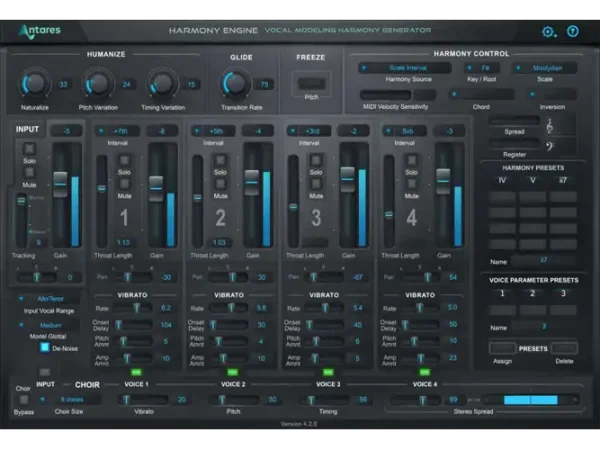600x450 pixels.
Task: Select Voice Parameter Preset 2
Action: pos(532,293)
